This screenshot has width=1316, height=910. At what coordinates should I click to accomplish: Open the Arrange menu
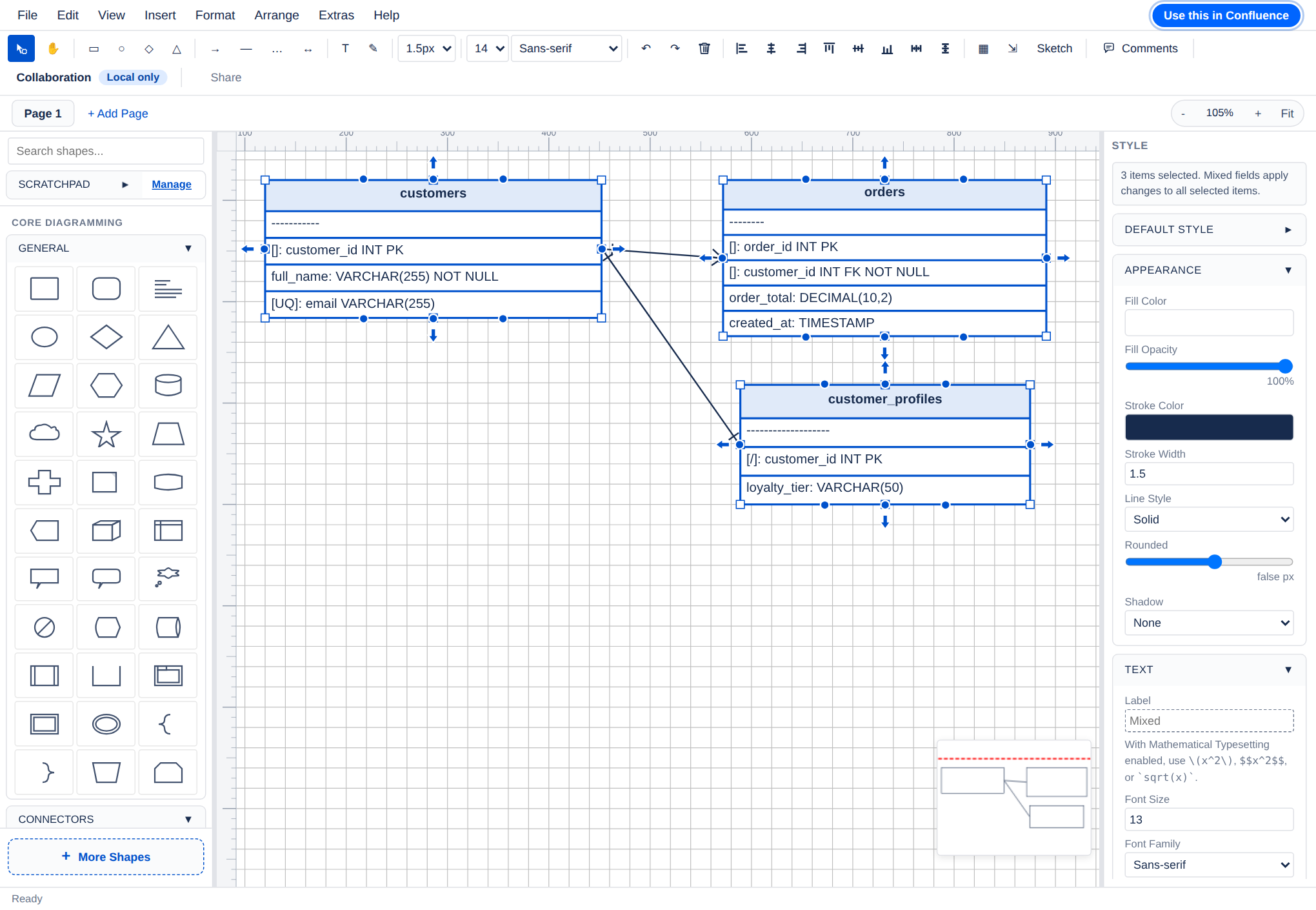tap(277, 15)
